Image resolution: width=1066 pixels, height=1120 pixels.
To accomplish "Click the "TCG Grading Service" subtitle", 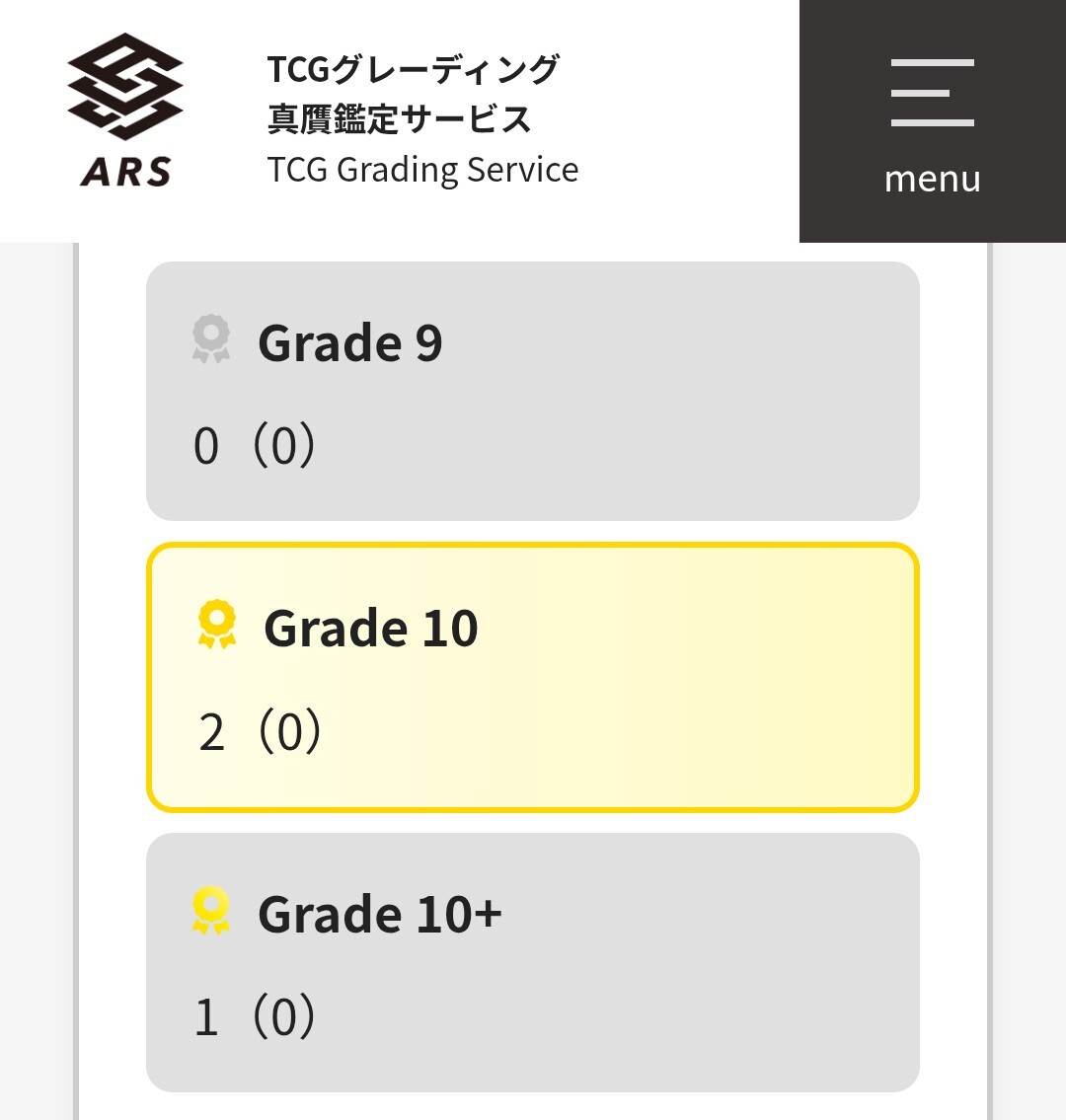I will 422,170.
